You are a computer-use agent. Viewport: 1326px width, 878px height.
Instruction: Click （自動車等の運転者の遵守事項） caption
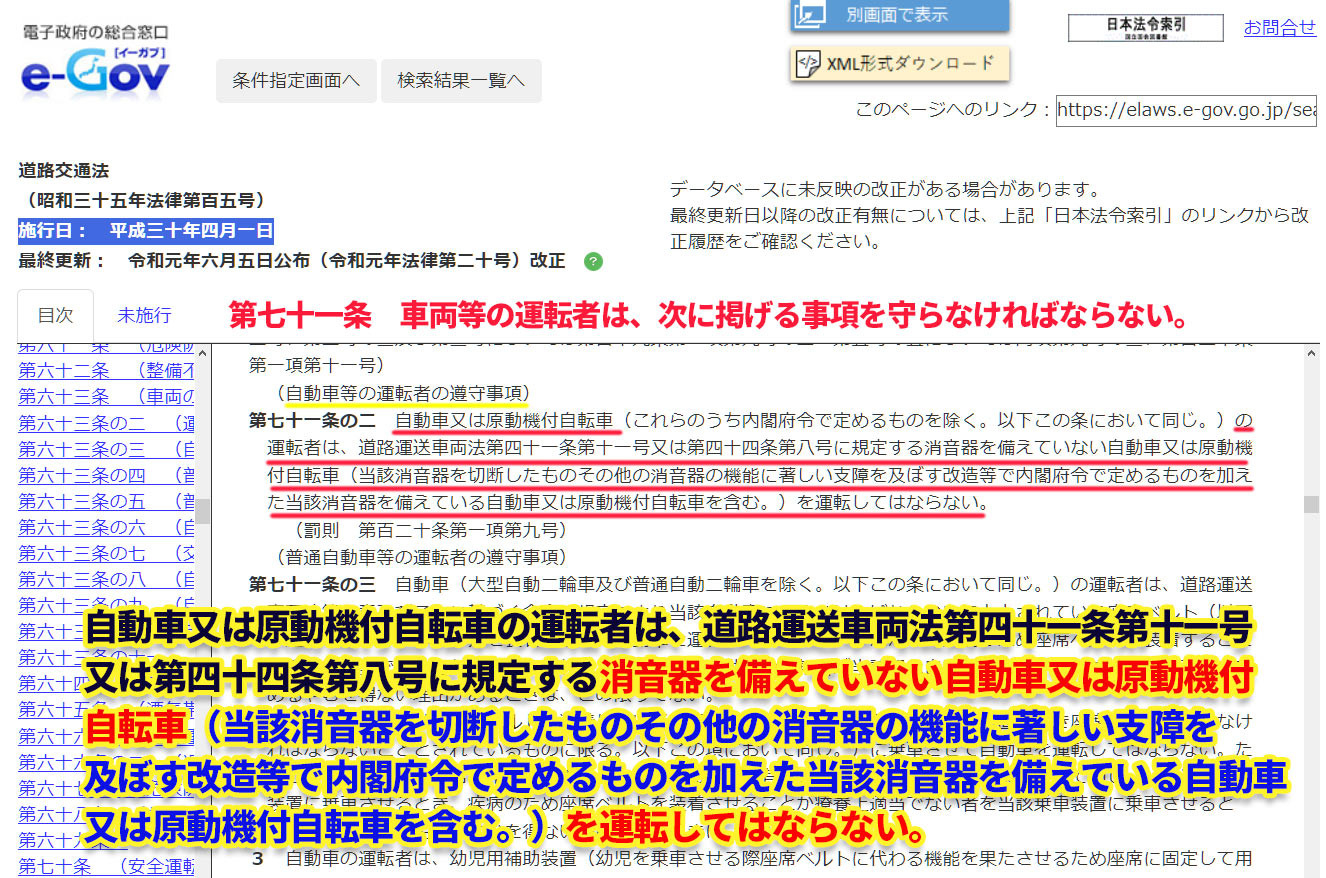click(x=402, y=393)
